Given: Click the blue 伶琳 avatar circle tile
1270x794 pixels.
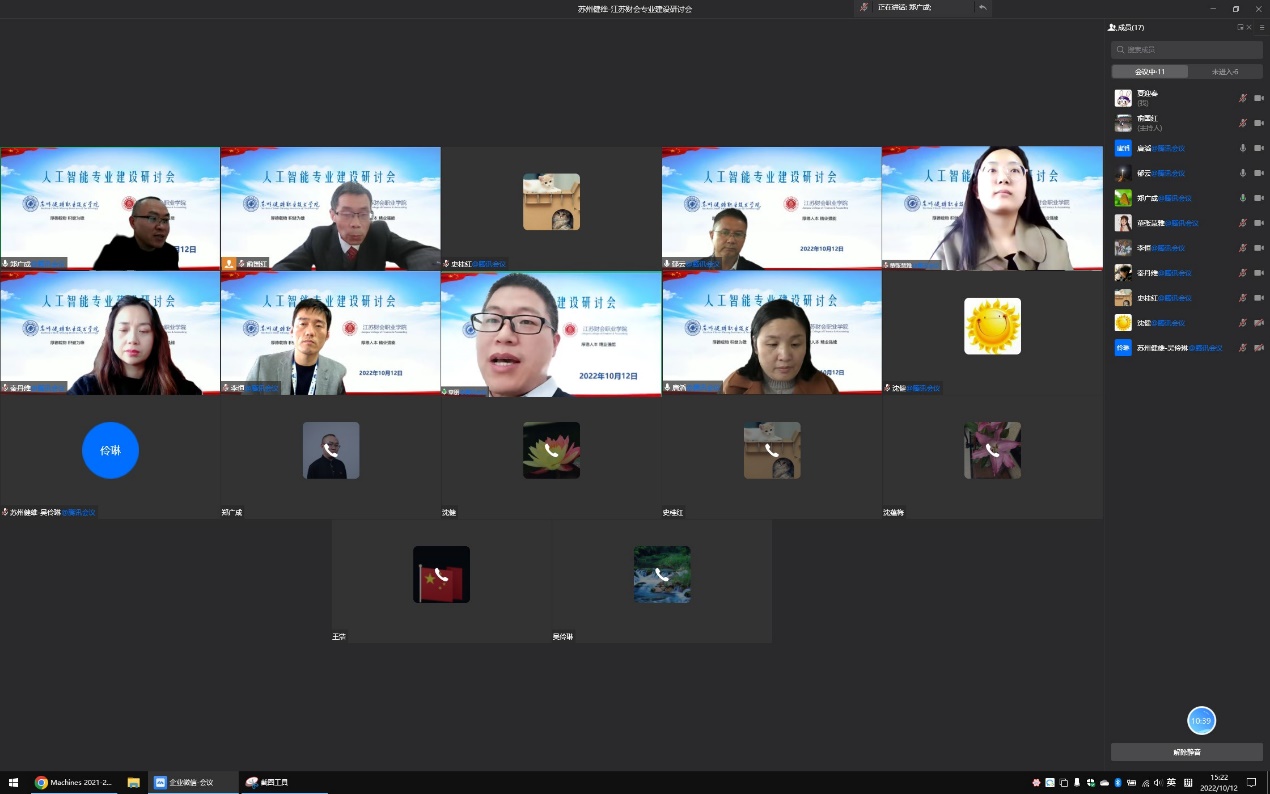Looking at the screenshot, I should [110, 450].
